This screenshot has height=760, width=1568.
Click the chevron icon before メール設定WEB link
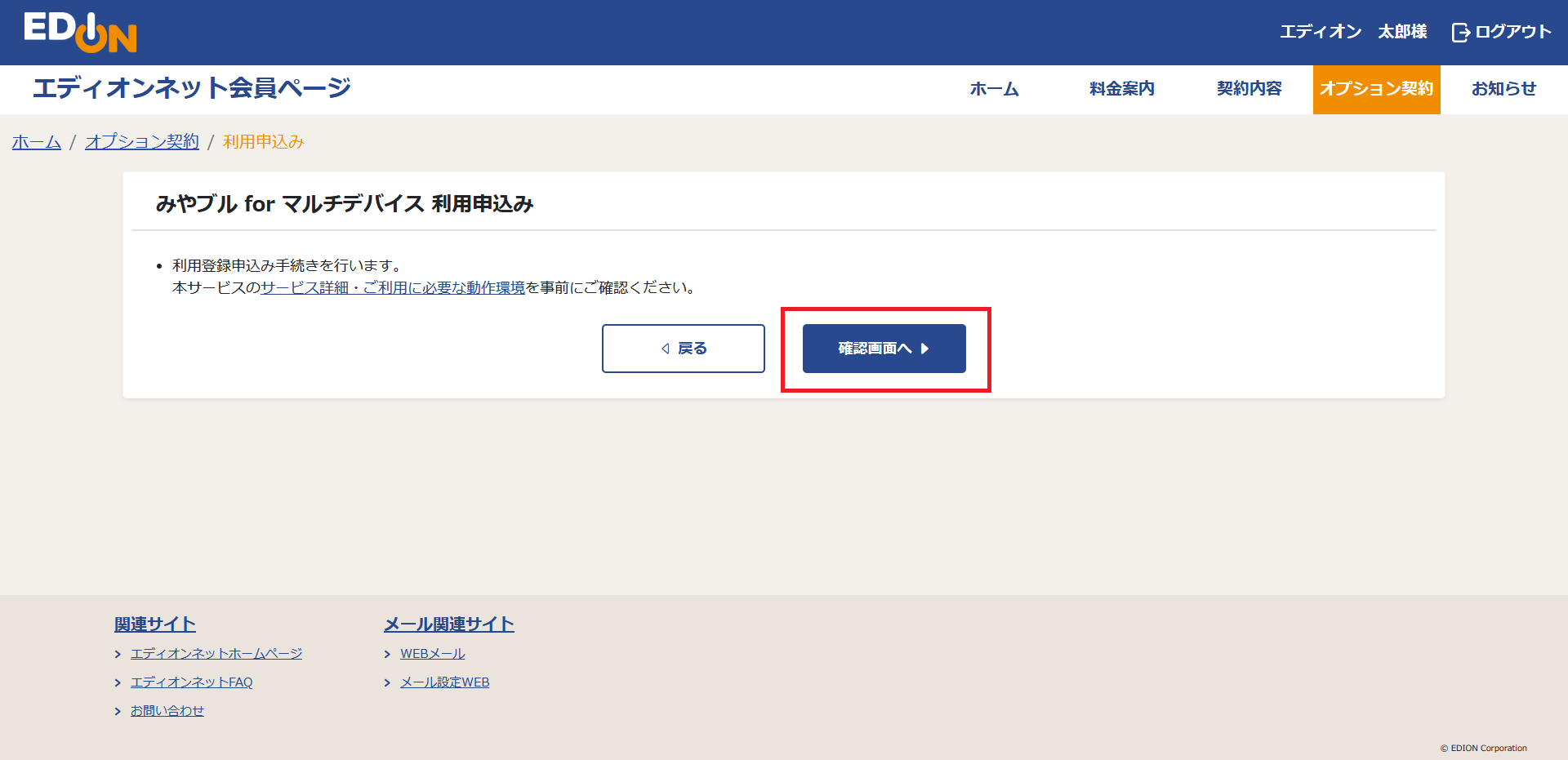tap(388, 682)
